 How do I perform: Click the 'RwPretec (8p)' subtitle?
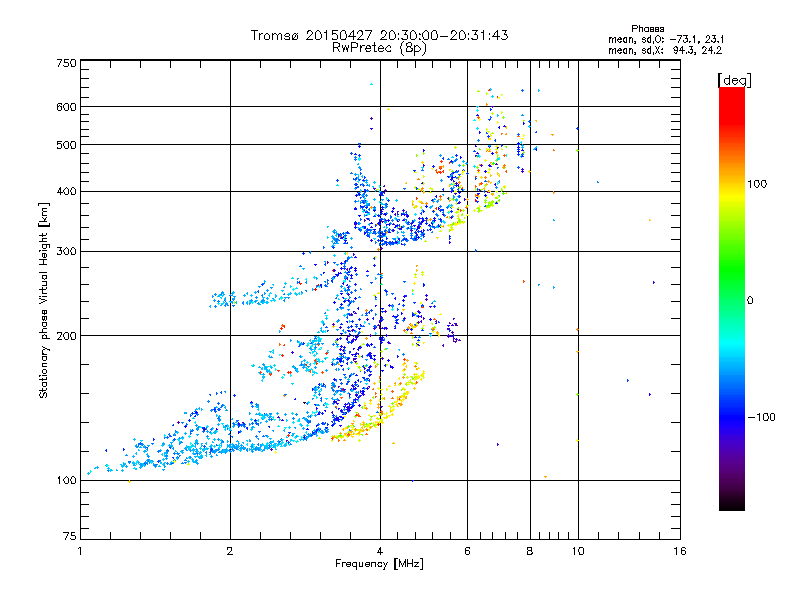click(x=379, y=48)
